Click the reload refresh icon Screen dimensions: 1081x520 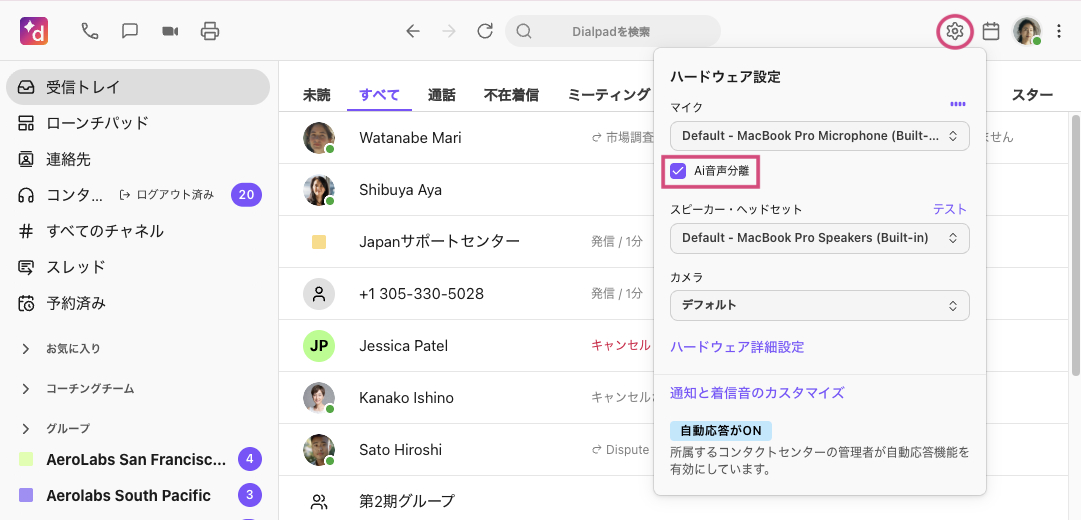pos(485,31)
